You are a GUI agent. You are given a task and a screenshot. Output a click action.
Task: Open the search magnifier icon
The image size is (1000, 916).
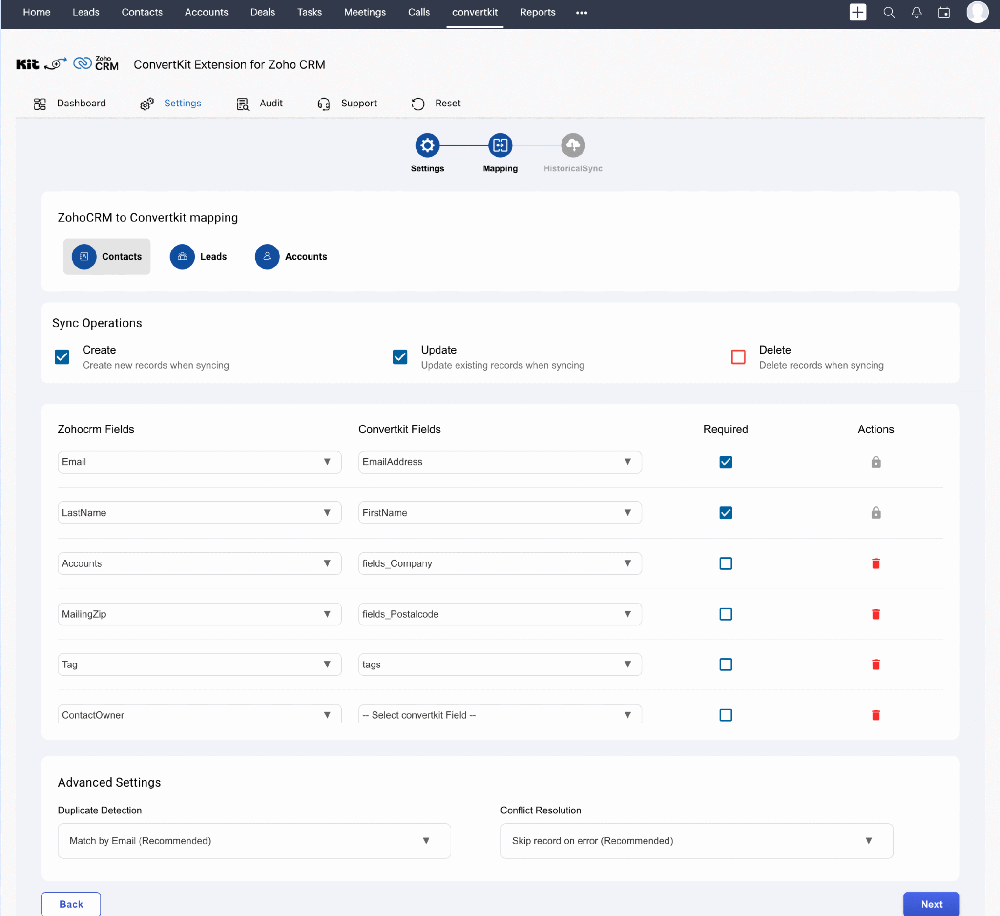[888, 12]
